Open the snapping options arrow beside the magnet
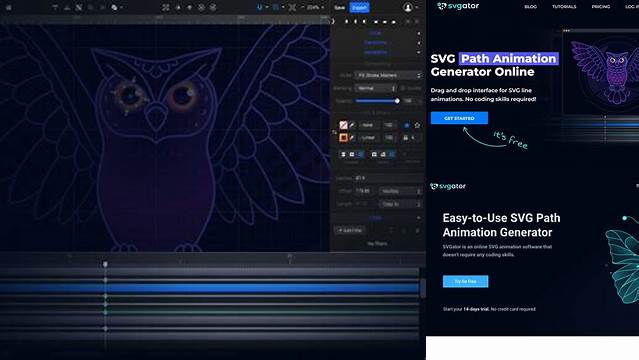The image size is (639, 360). tap(267, 7)
